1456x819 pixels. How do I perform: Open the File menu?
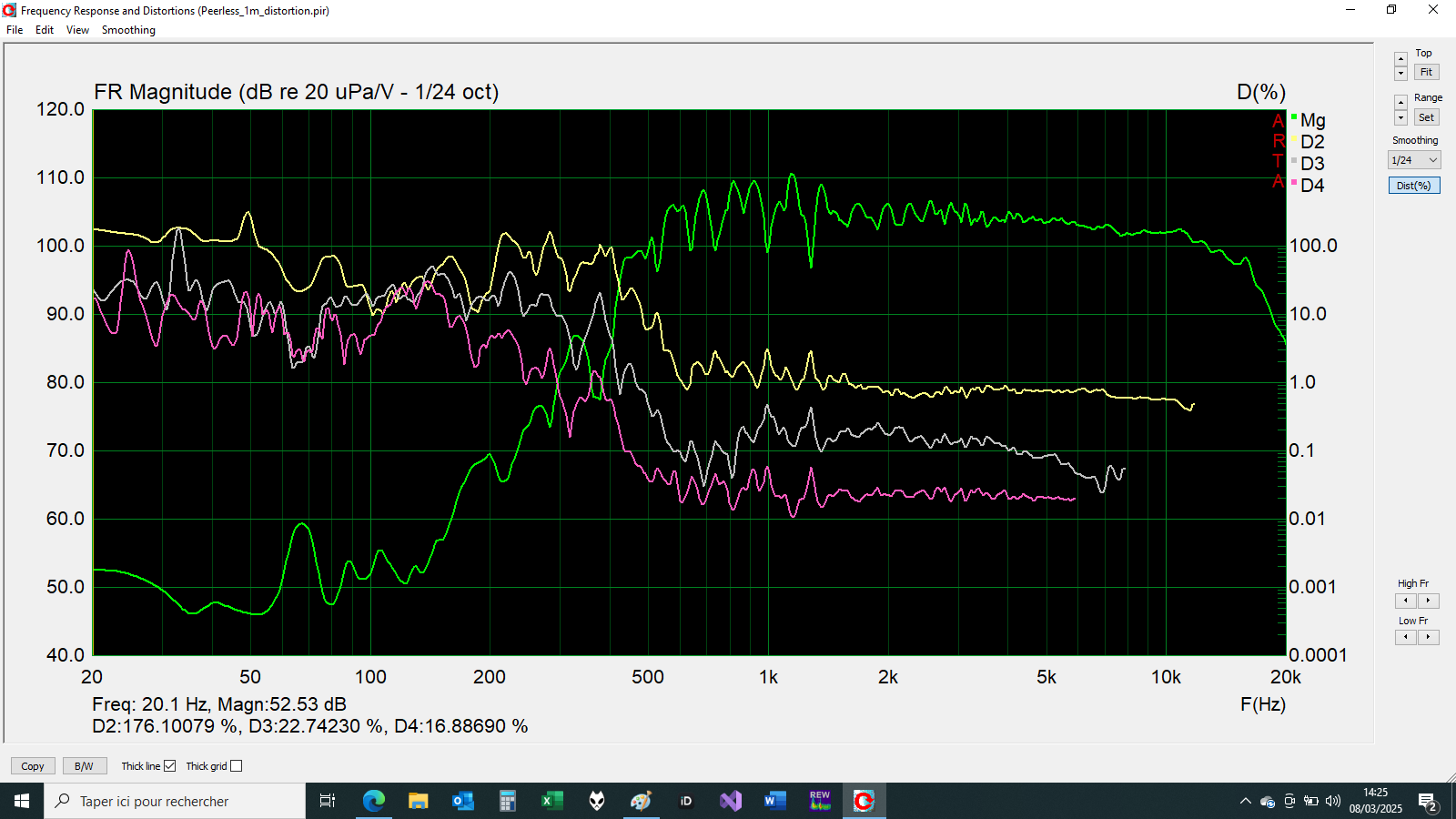point(15,30)
